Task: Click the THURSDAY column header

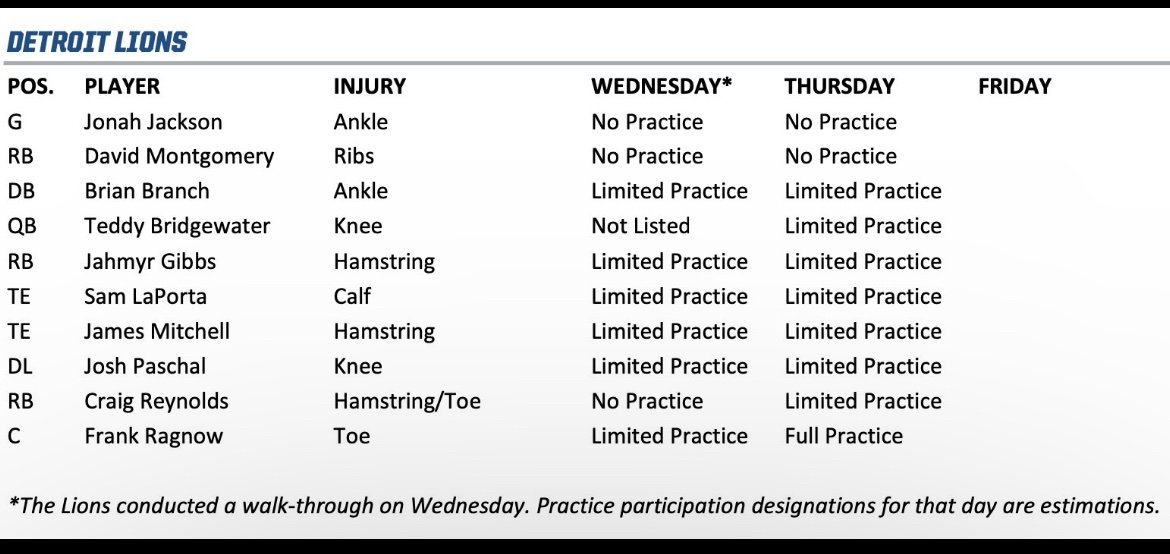Action: tap(839, 87)
